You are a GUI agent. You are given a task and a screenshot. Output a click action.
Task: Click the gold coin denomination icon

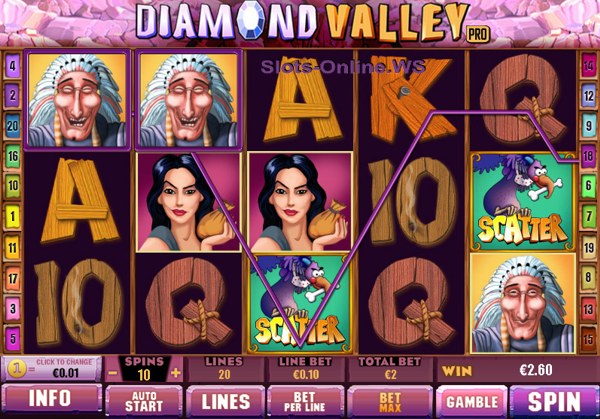click(16, 368)
